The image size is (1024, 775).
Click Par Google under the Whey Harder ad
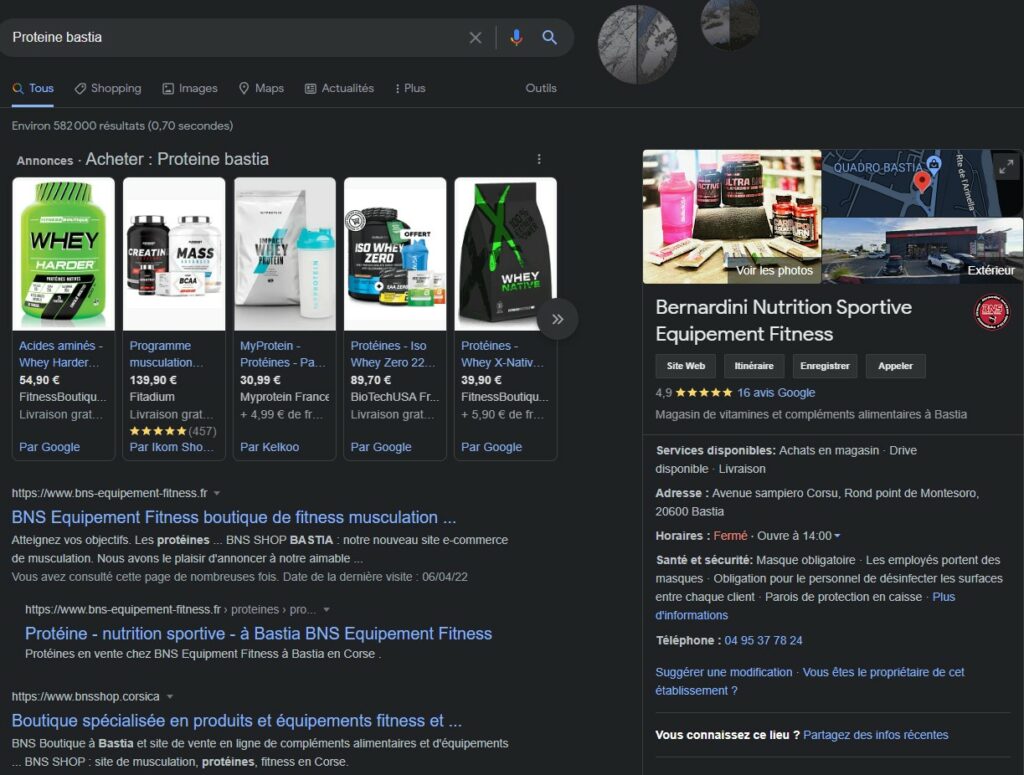(50, 447)
